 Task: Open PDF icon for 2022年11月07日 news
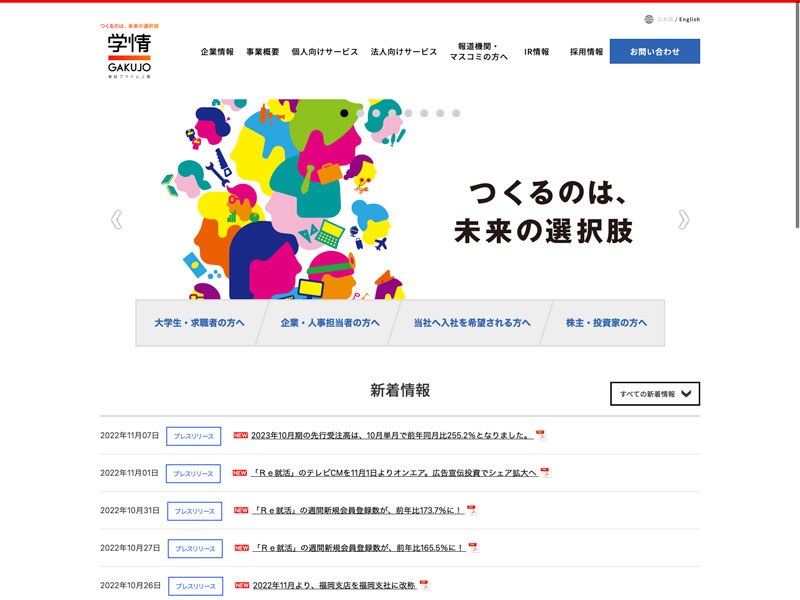(541, 435)
